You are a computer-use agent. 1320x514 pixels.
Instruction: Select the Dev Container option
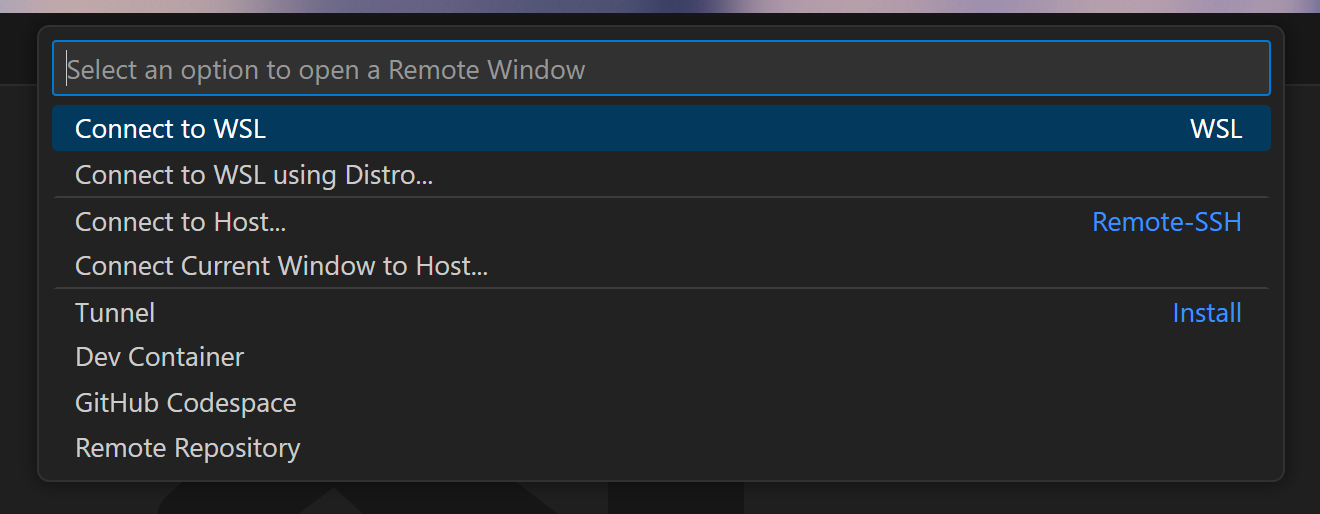tap(159, 357)
